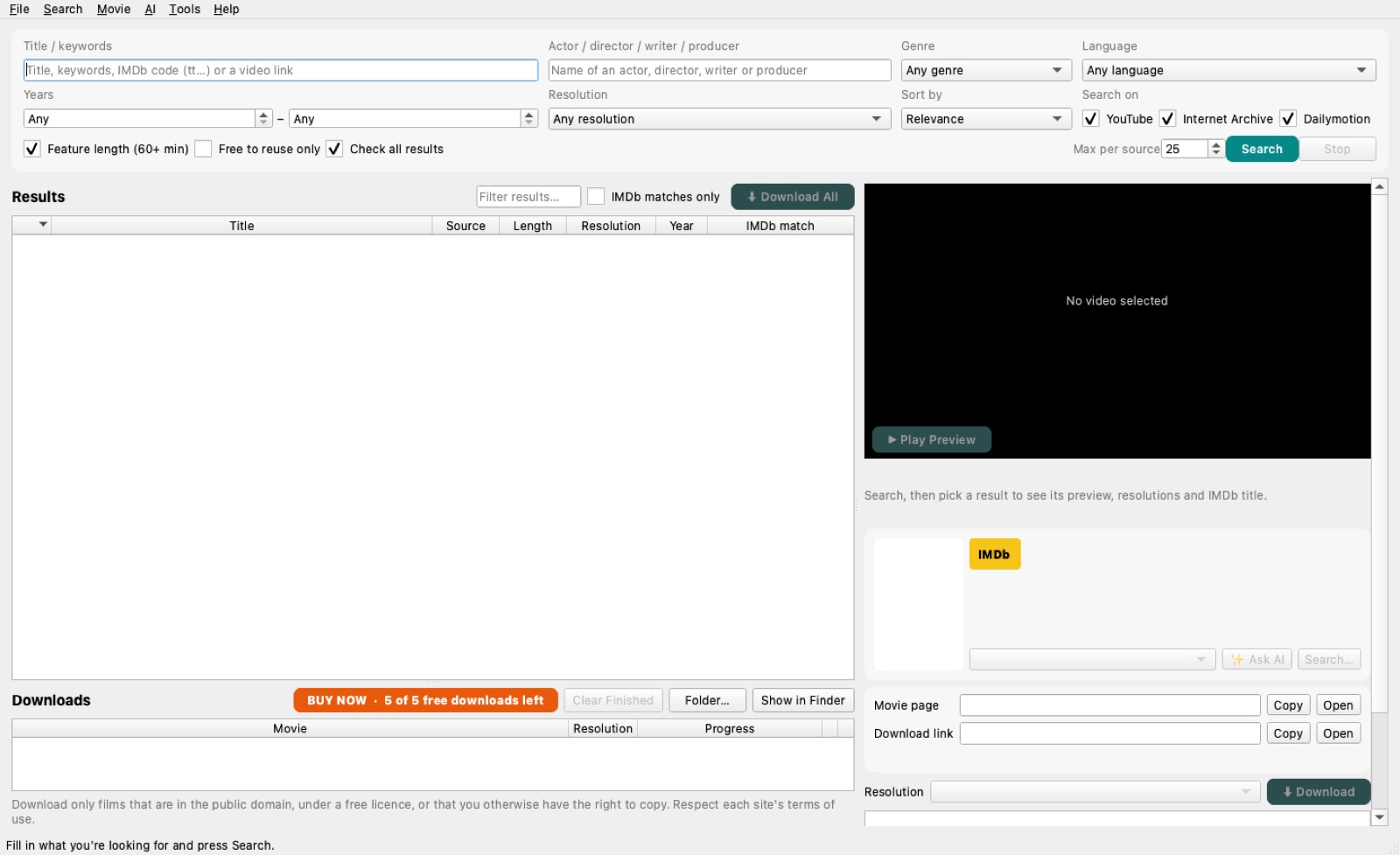The image size is (1400, 855).
Task: Sort results by Title column
Action: (241, 226)
